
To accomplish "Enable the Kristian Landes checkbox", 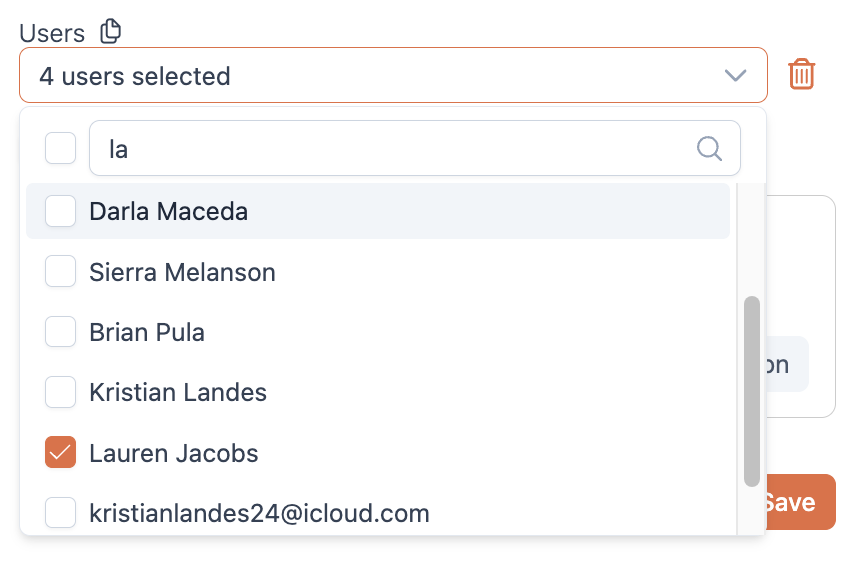I will pyautogui.click(x=61, y=392).
